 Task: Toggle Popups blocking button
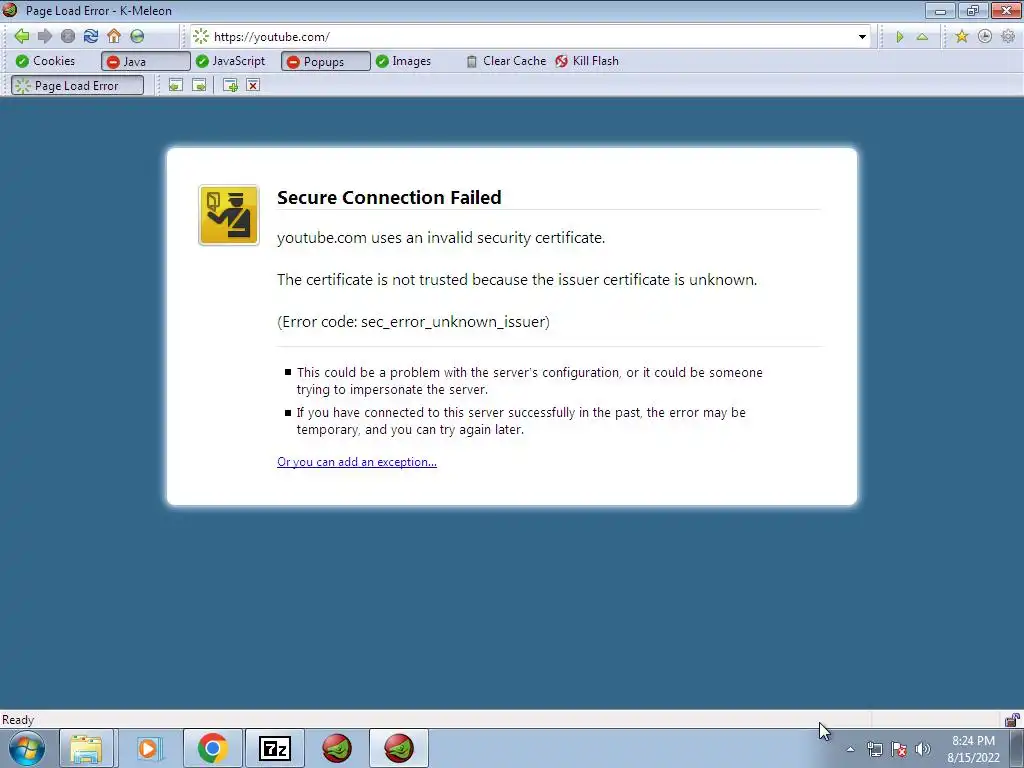(326, 61)
